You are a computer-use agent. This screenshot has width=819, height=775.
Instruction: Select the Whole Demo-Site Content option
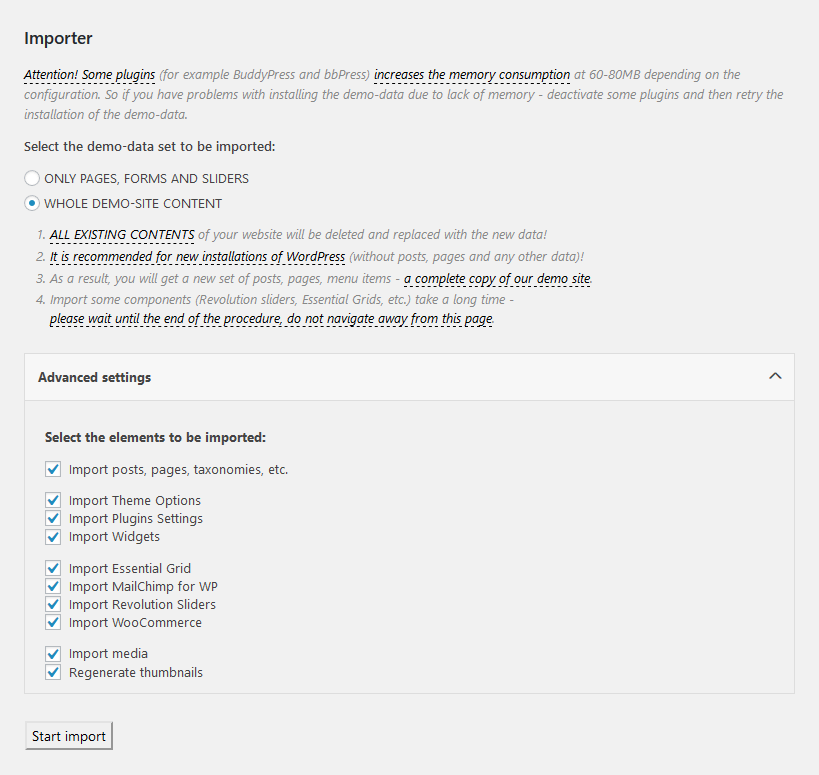point(32,203)
